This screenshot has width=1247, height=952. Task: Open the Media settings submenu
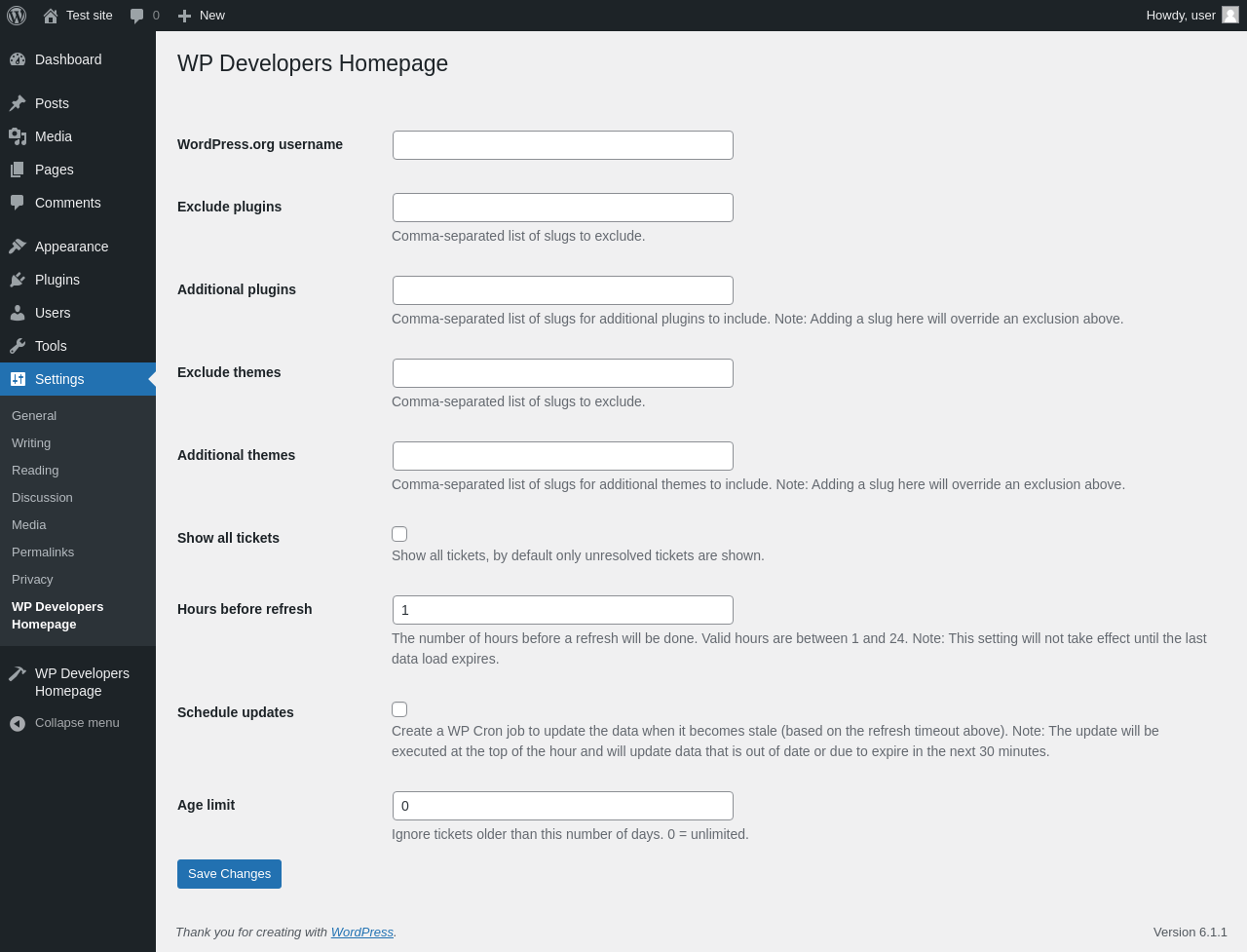point(78,524)
